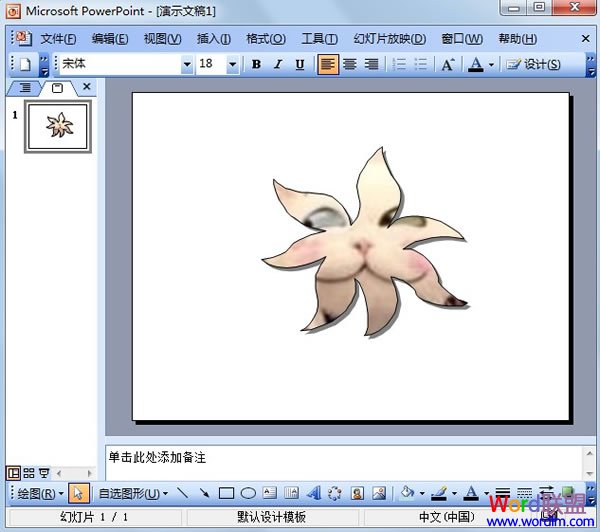Click the font size 18 field

coord(211,64)
